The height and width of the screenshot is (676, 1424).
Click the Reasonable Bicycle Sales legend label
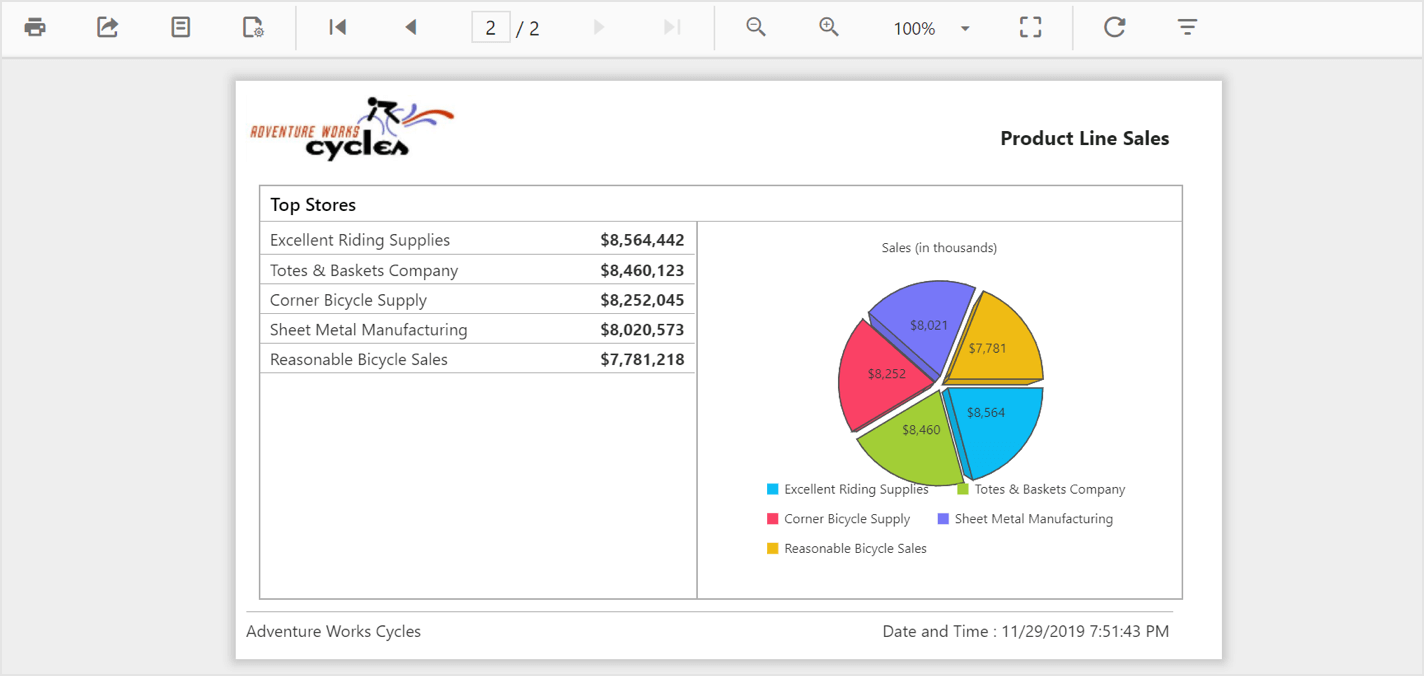point(855,548)
